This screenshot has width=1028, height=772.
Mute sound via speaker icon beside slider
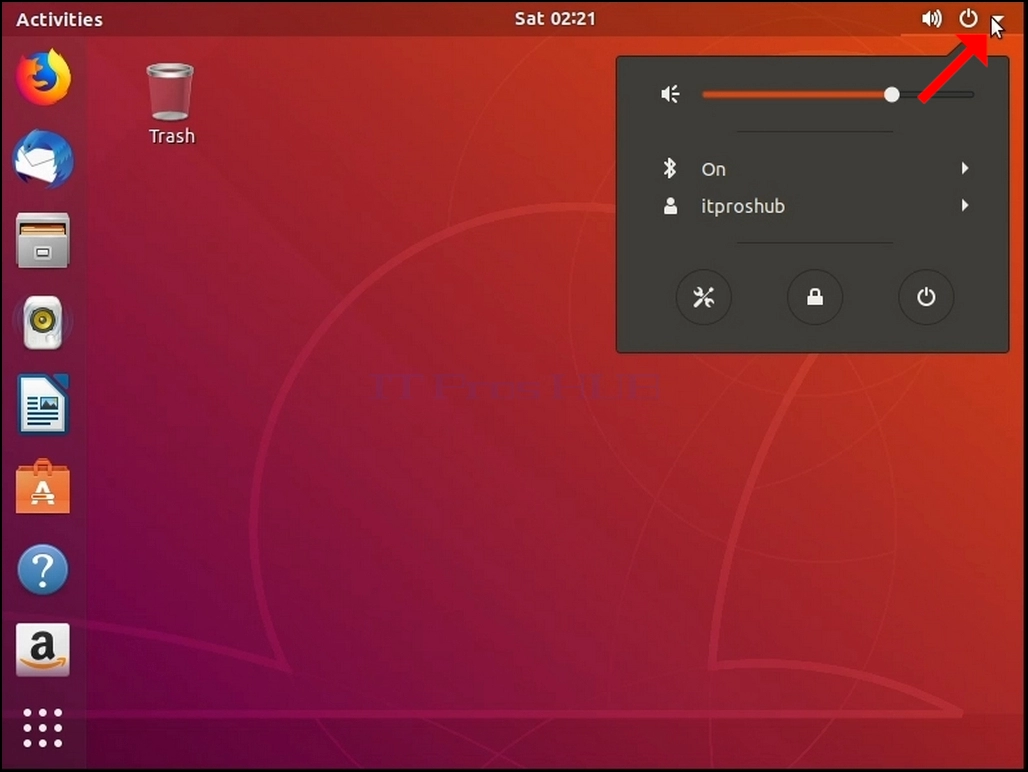(x=670, y=94)
